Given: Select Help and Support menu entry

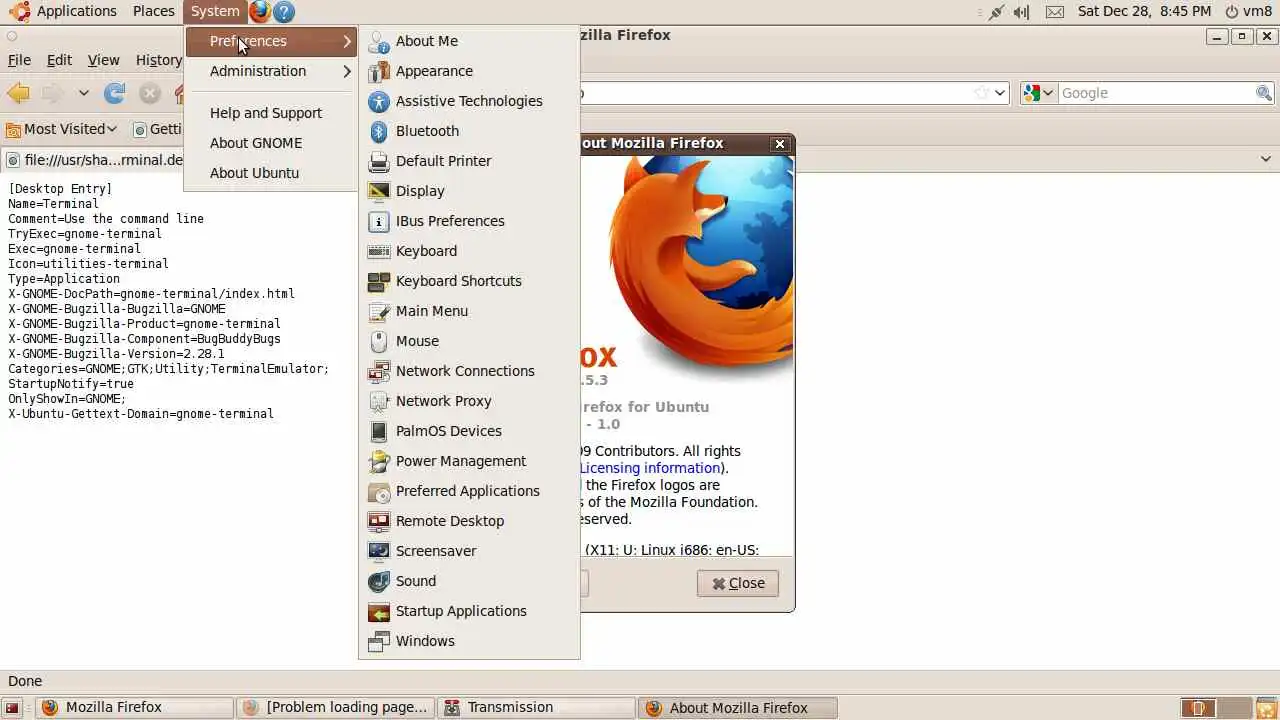Looking at the screenshot, I should (266, 113).
